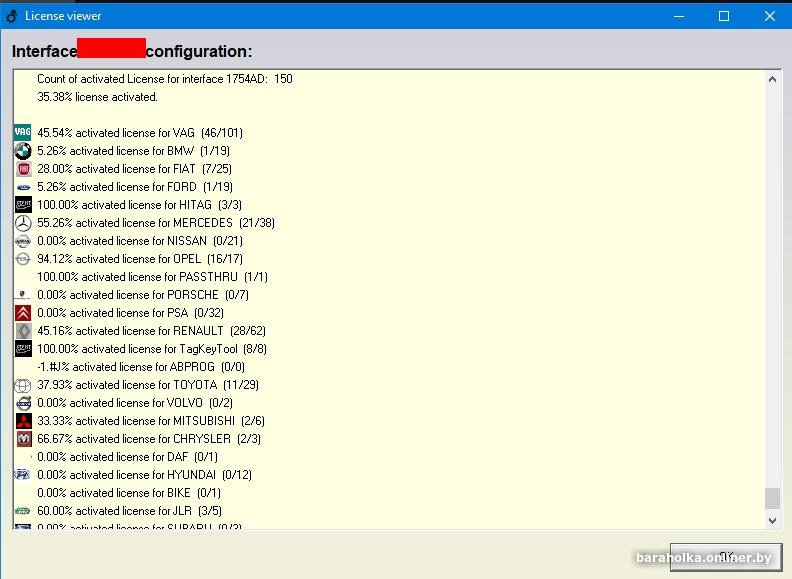Select the MERCEDES star icon
This screenshot has height=579, width=792.
[x=23, y=223]
